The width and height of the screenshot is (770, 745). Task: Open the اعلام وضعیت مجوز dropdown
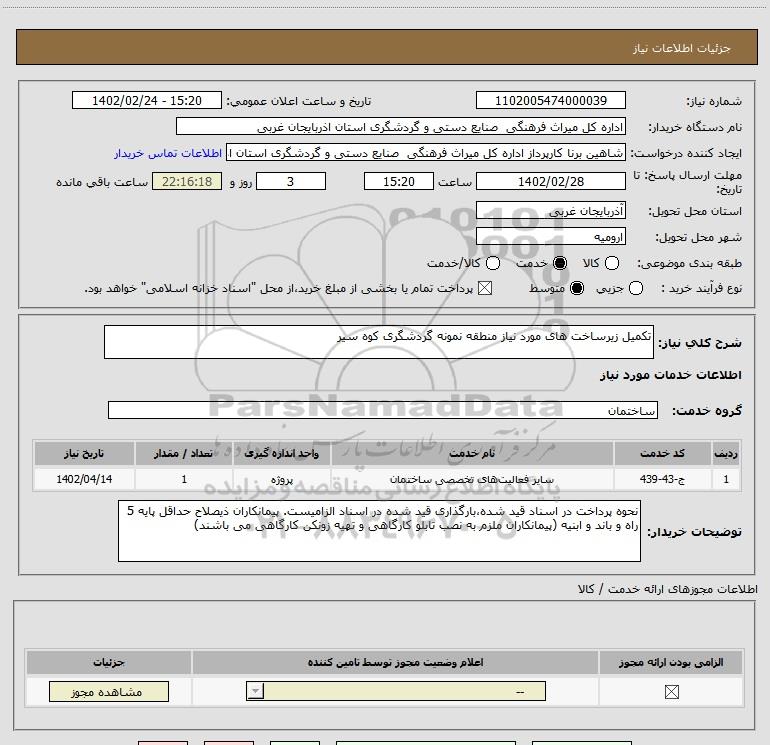[396, 691]
